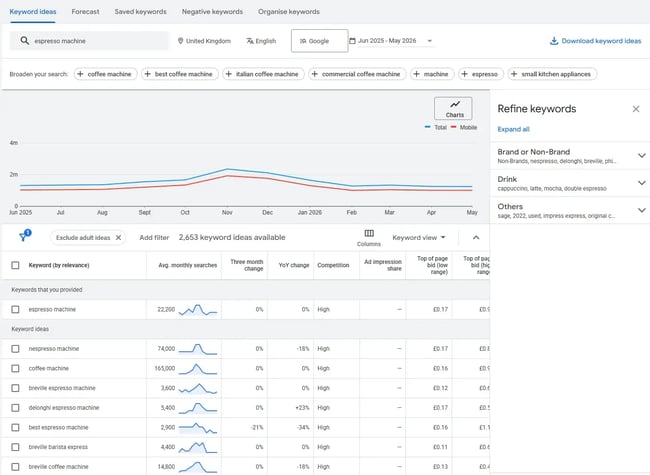
Task: Close the Refine keywords panel
Action: 636,109
